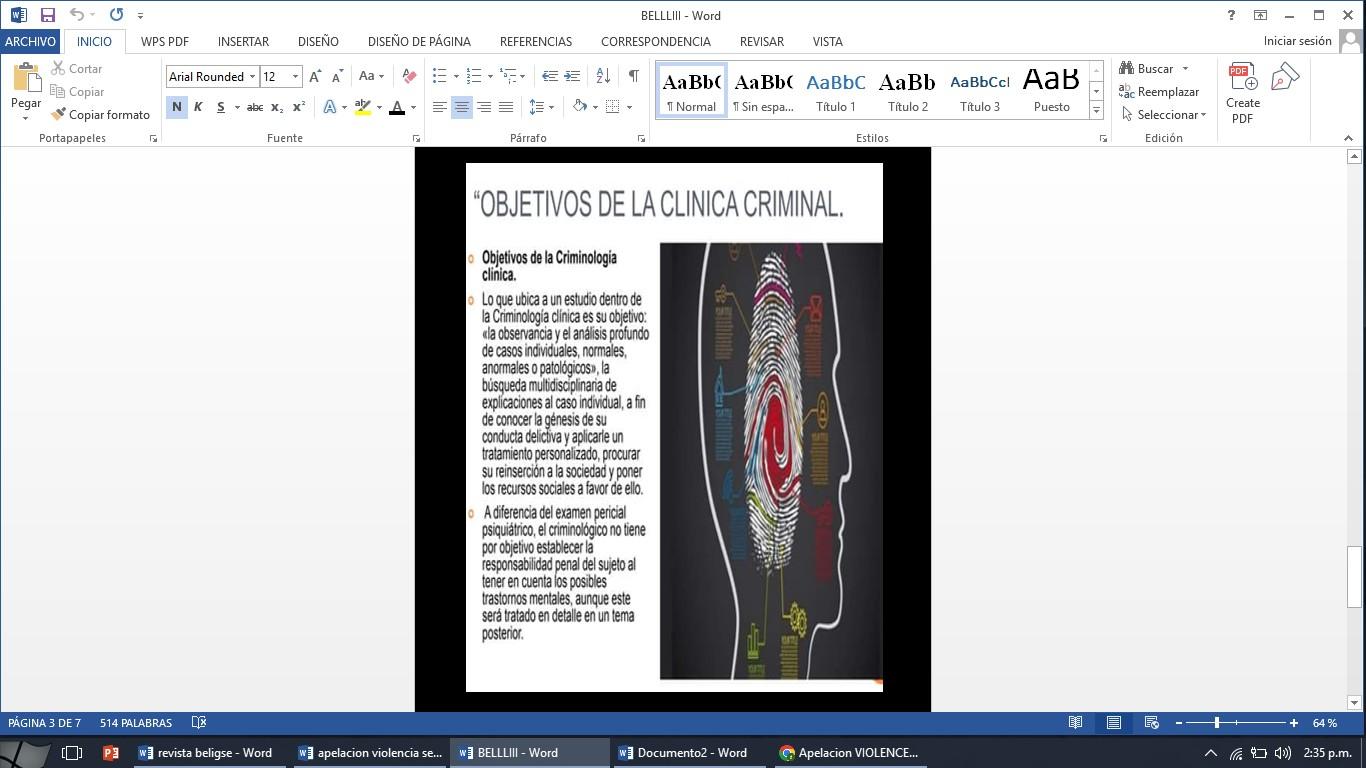This screenshot has height=768, width=1366.
Task: Toggle Italic formatting
Action: tap(198, 107)
